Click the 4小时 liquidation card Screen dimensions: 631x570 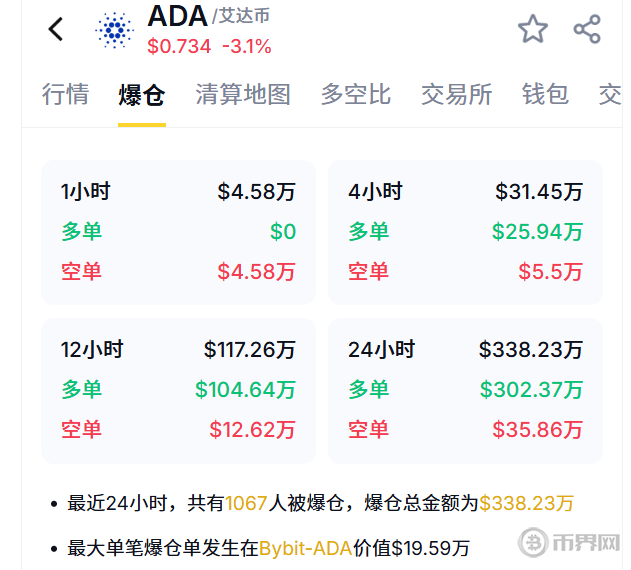coord(465,232)
